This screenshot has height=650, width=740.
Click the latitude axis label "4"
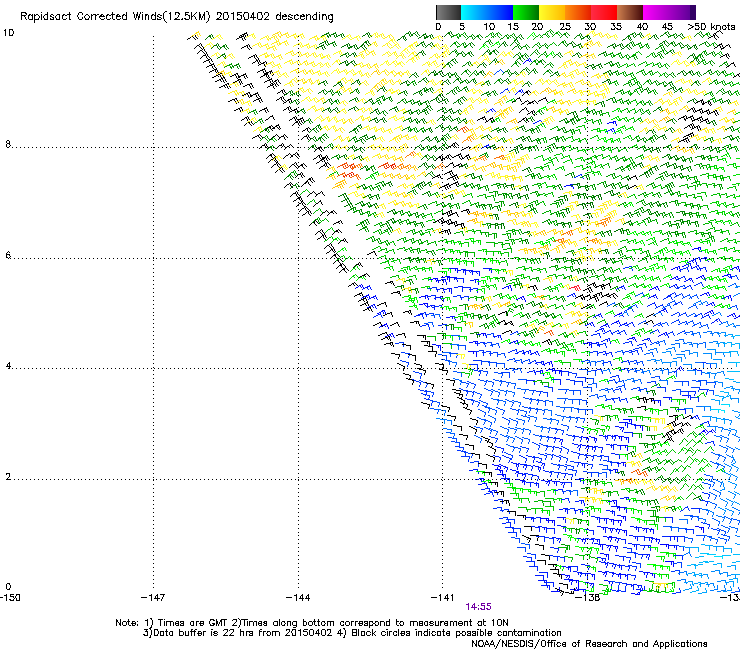[x=8, y=366]
